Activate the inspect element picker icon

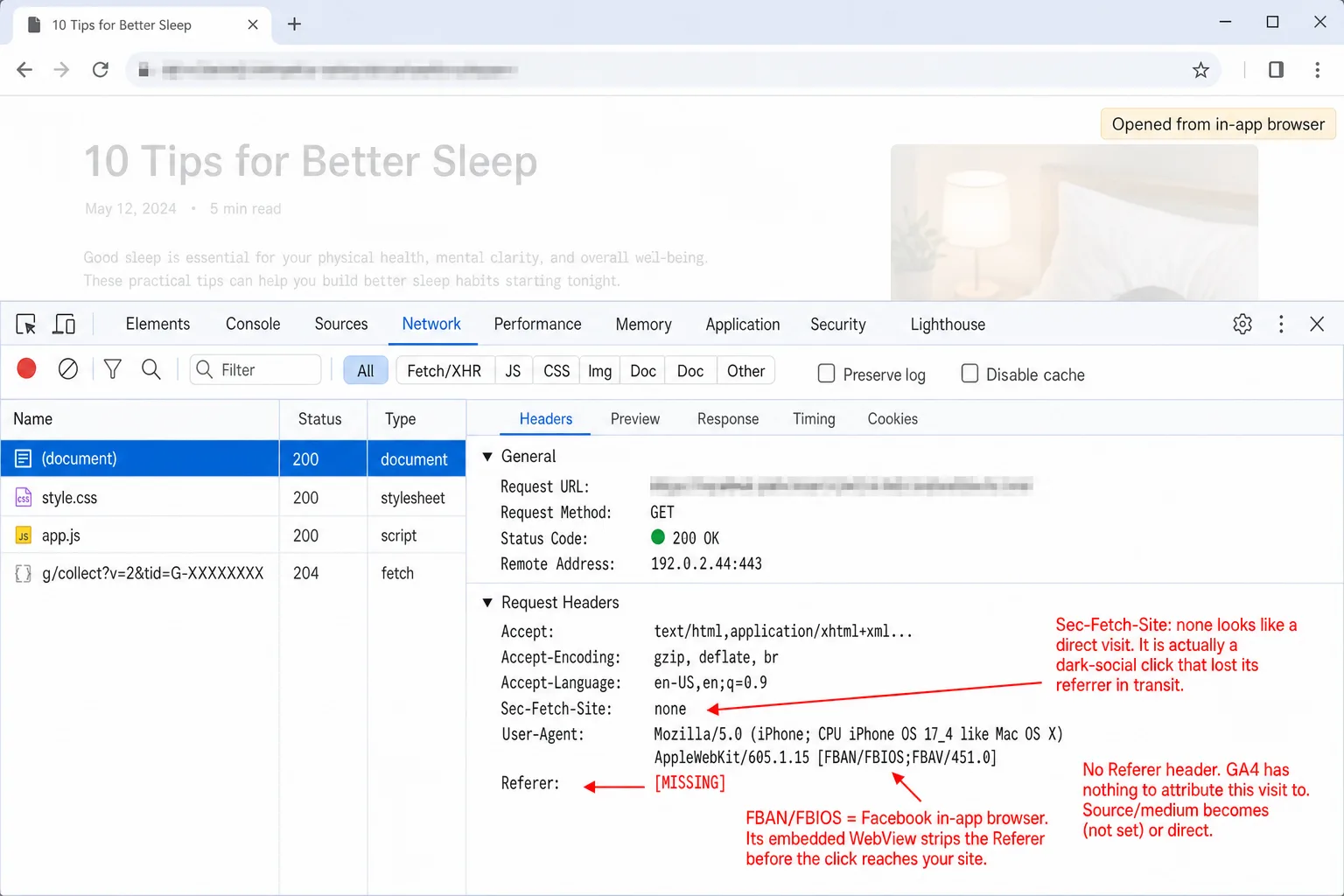(x=26, y=325)
